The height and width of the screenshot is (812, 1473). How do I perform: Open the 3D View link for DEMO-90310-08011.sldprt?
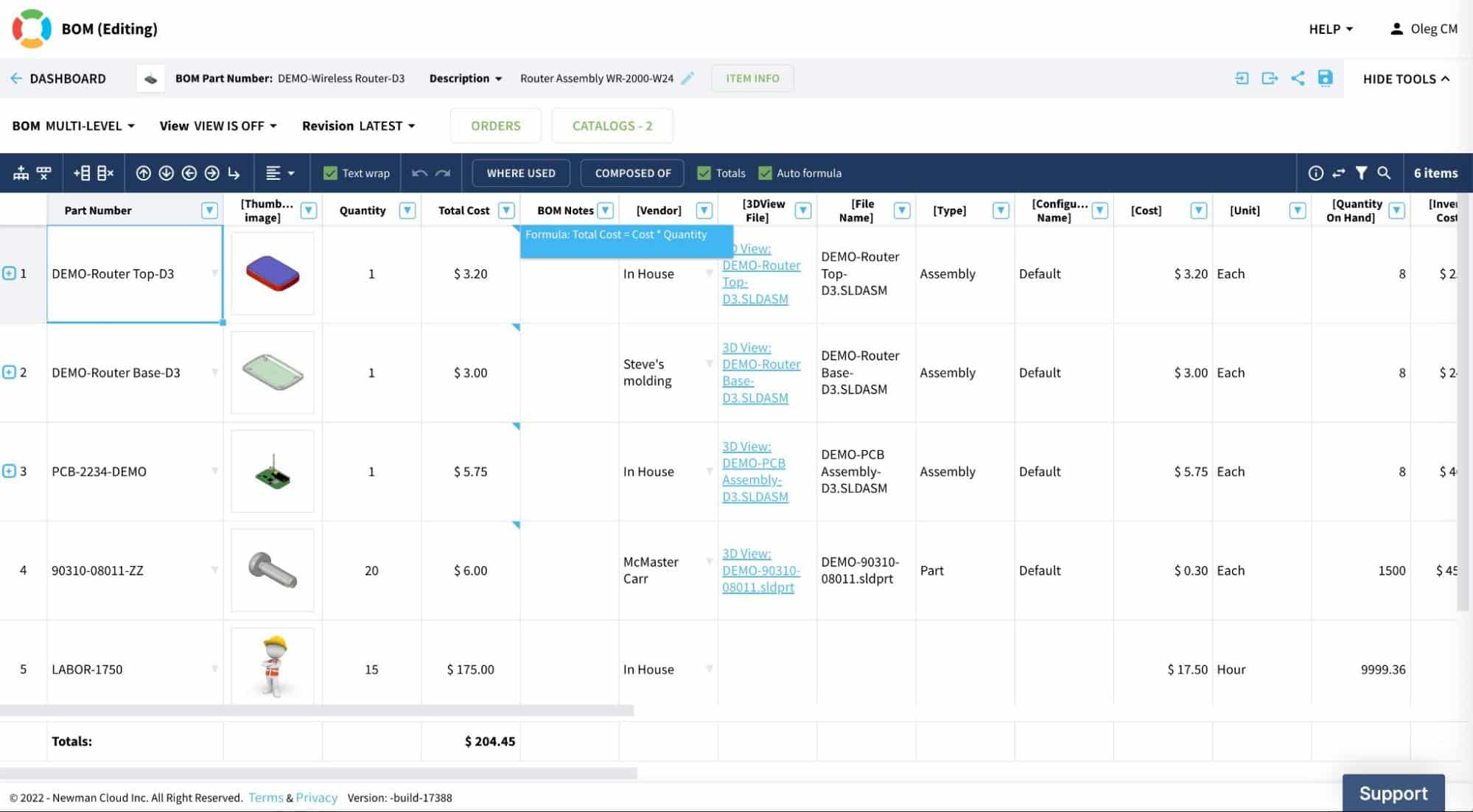[x=761, y=570]
